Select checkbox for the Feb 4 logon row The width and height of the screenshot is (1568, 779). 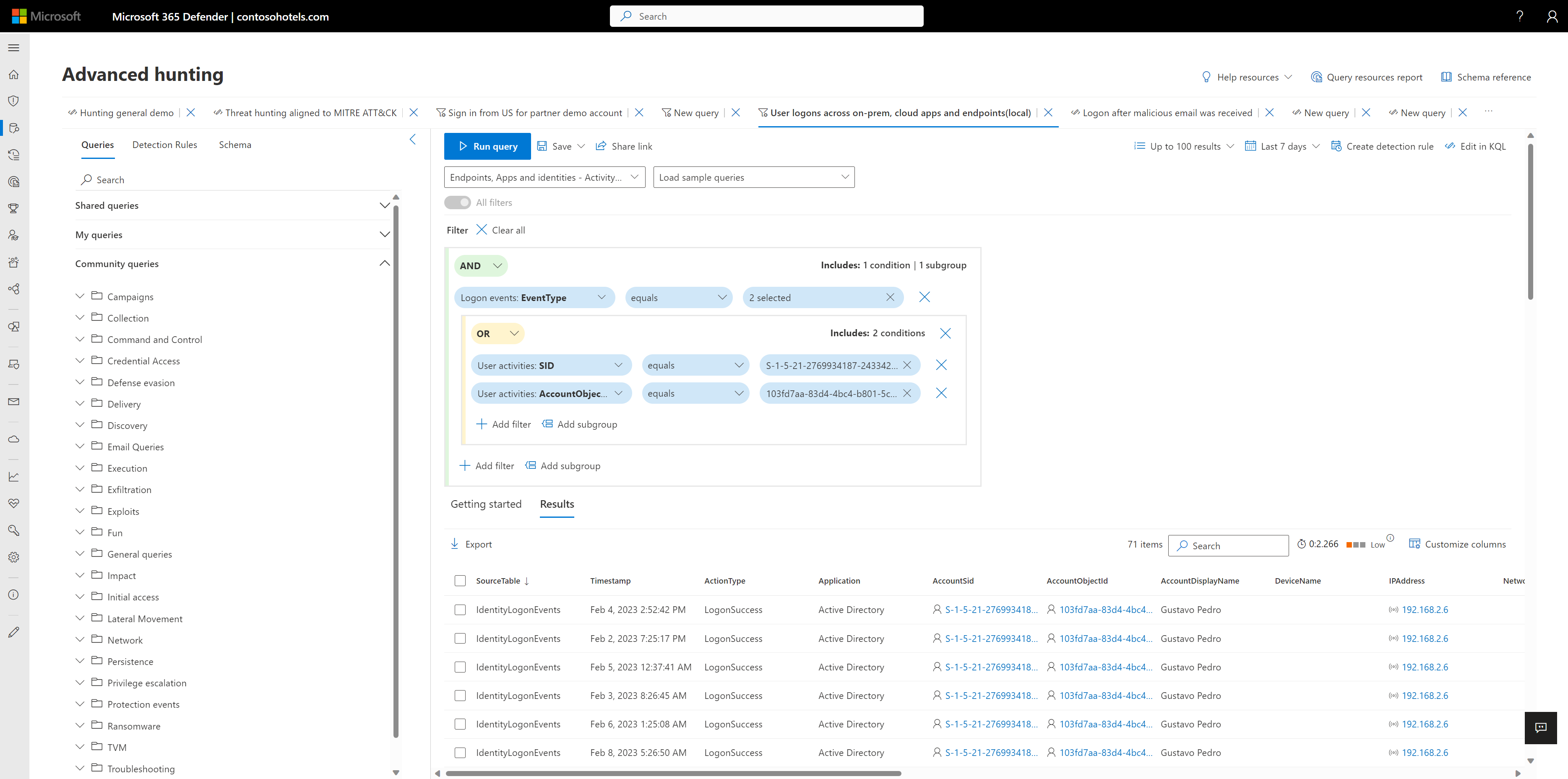point(460,609)
